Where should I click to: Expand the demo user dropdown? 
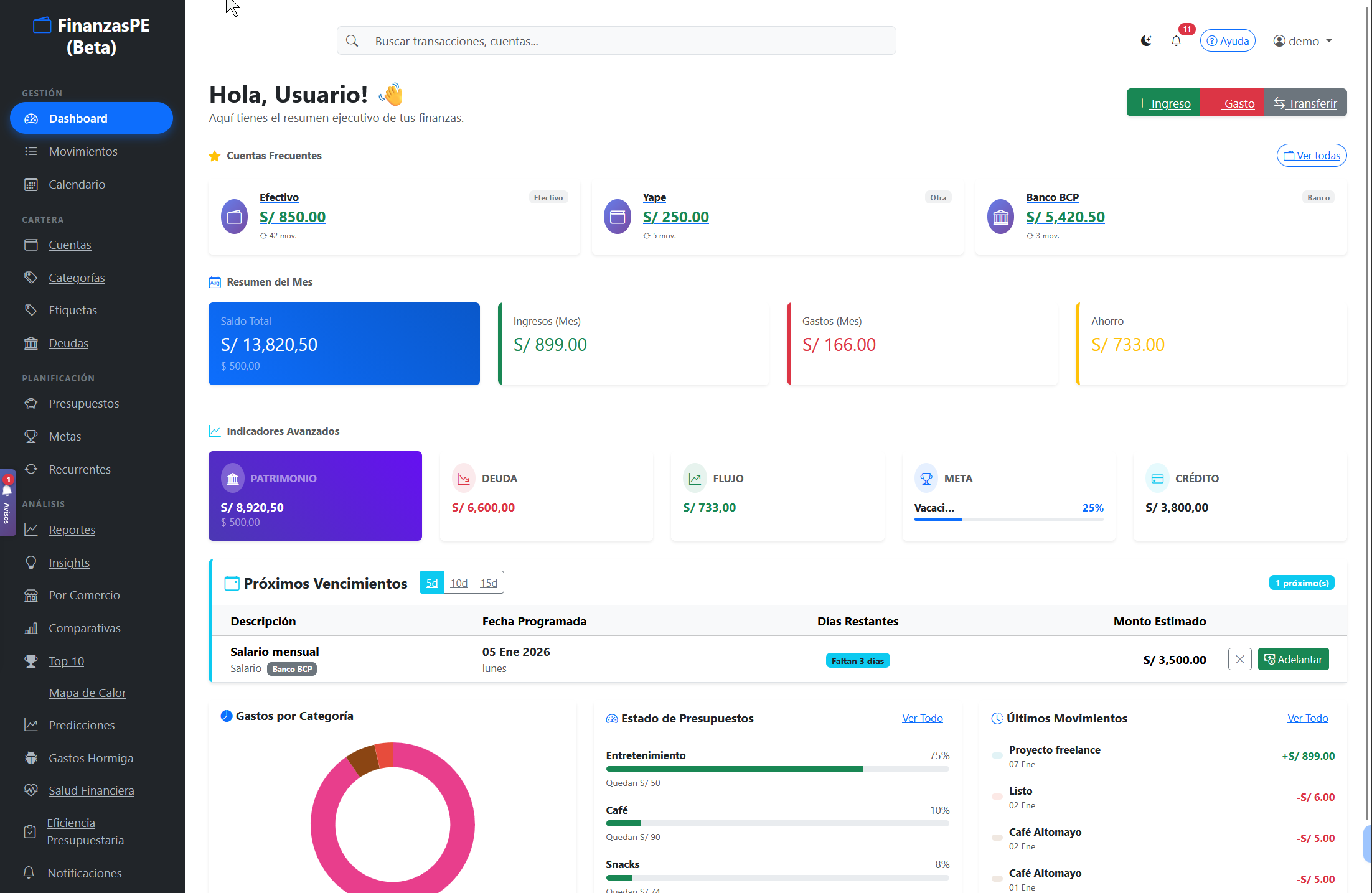point(1302,41)
